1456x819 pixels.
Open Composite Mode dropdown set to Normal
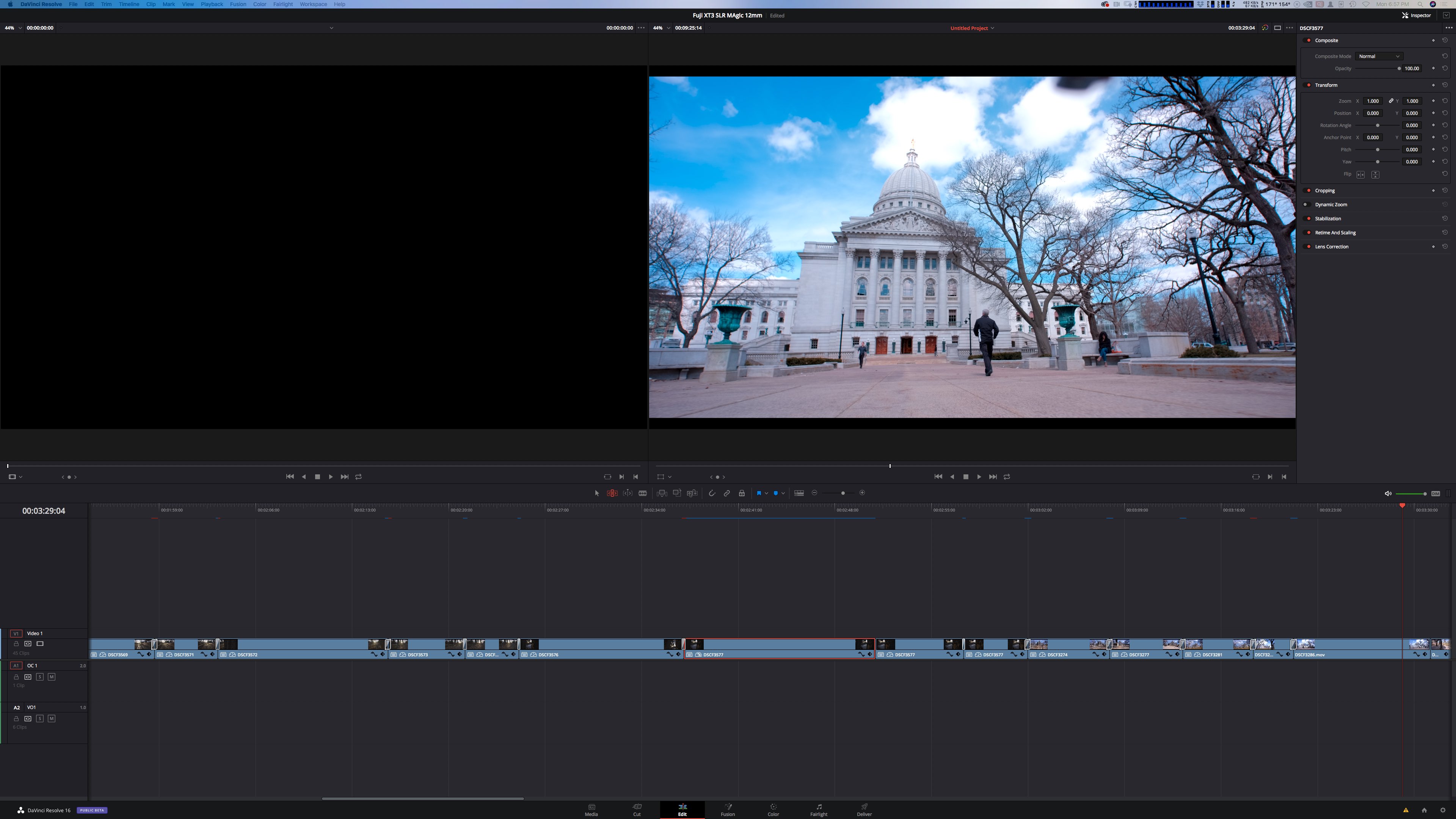(x=1379, y=56)
